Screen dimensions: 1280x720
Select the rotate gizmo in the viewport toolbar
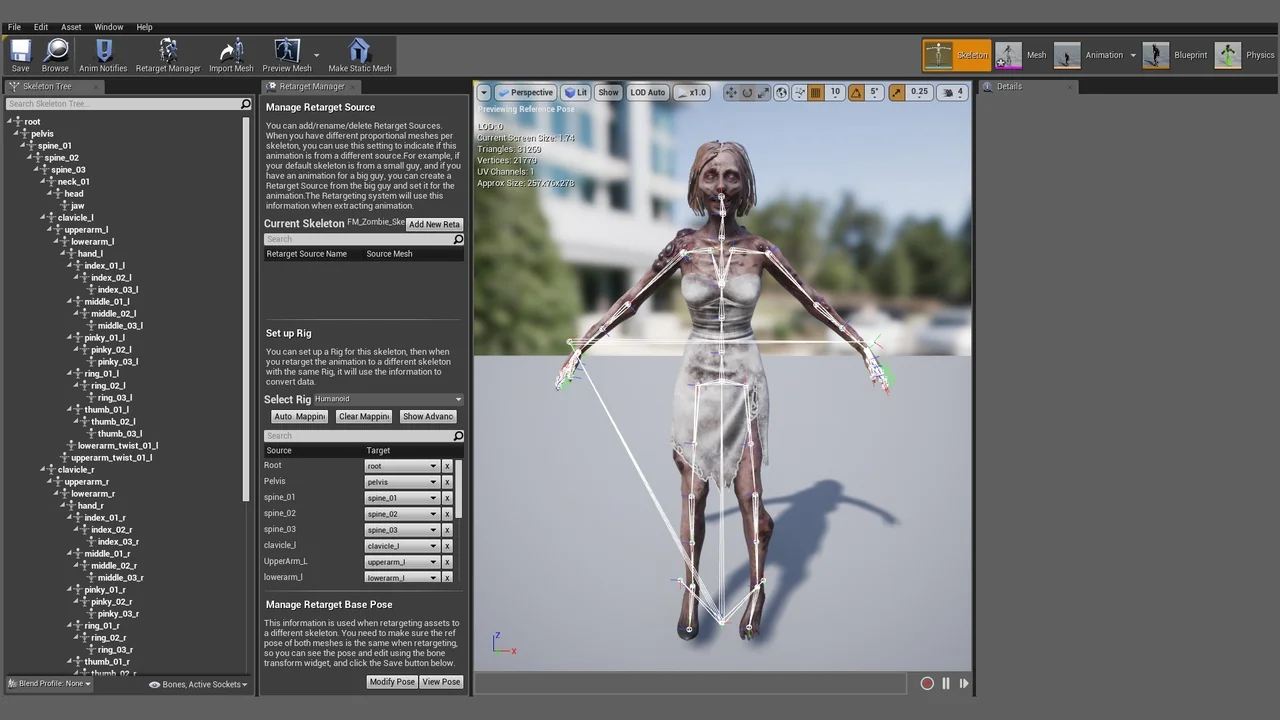[x=747, y=93]
